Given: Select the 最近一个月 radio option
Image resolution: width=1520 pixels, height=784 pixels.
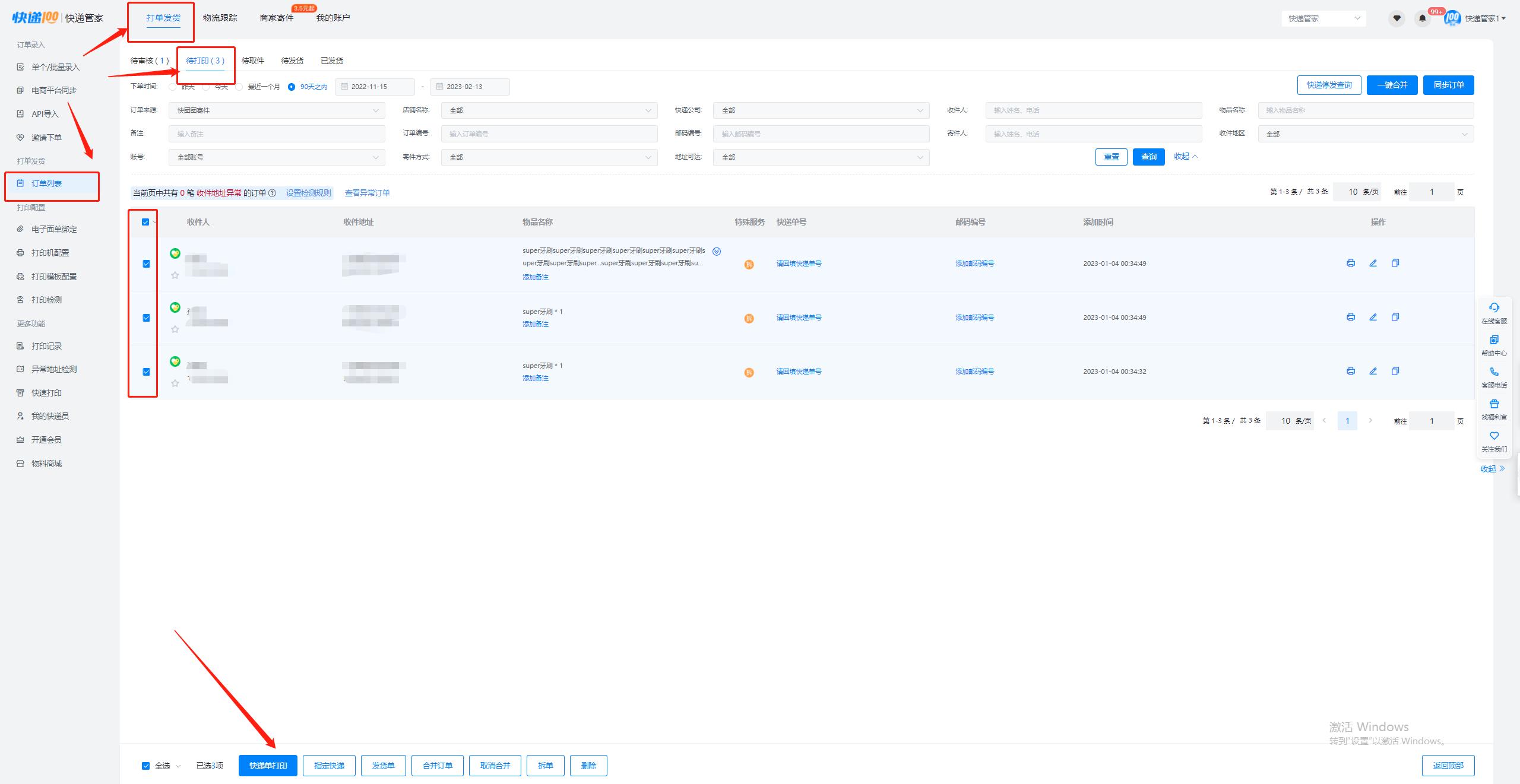Looking at the screenshot, I should point(240,87).
